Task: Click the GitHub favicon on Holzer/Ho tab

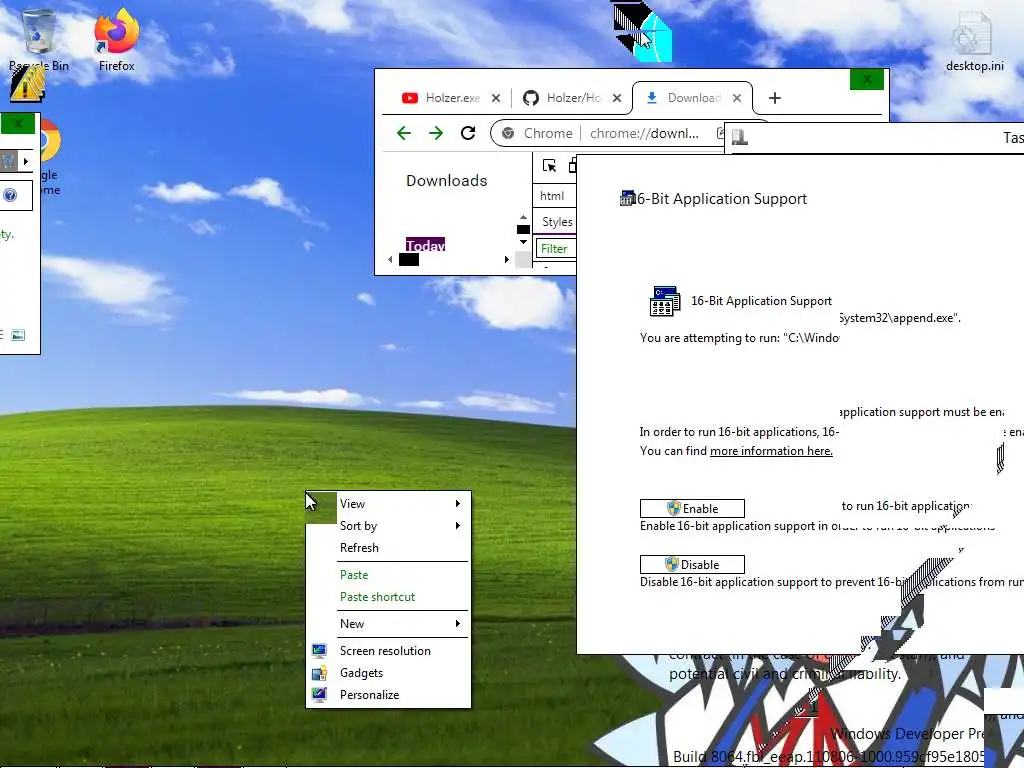Action: click(x=530, y=98)
